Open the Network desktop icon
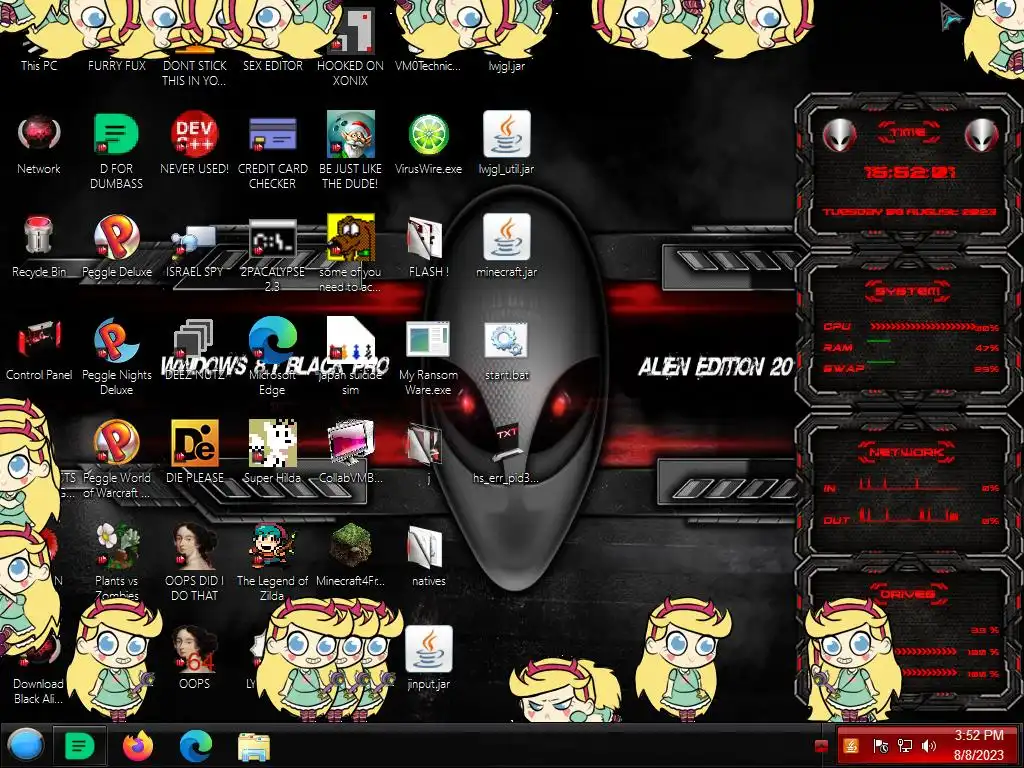This screenshot has height=768, width=1024. point(39,135)
